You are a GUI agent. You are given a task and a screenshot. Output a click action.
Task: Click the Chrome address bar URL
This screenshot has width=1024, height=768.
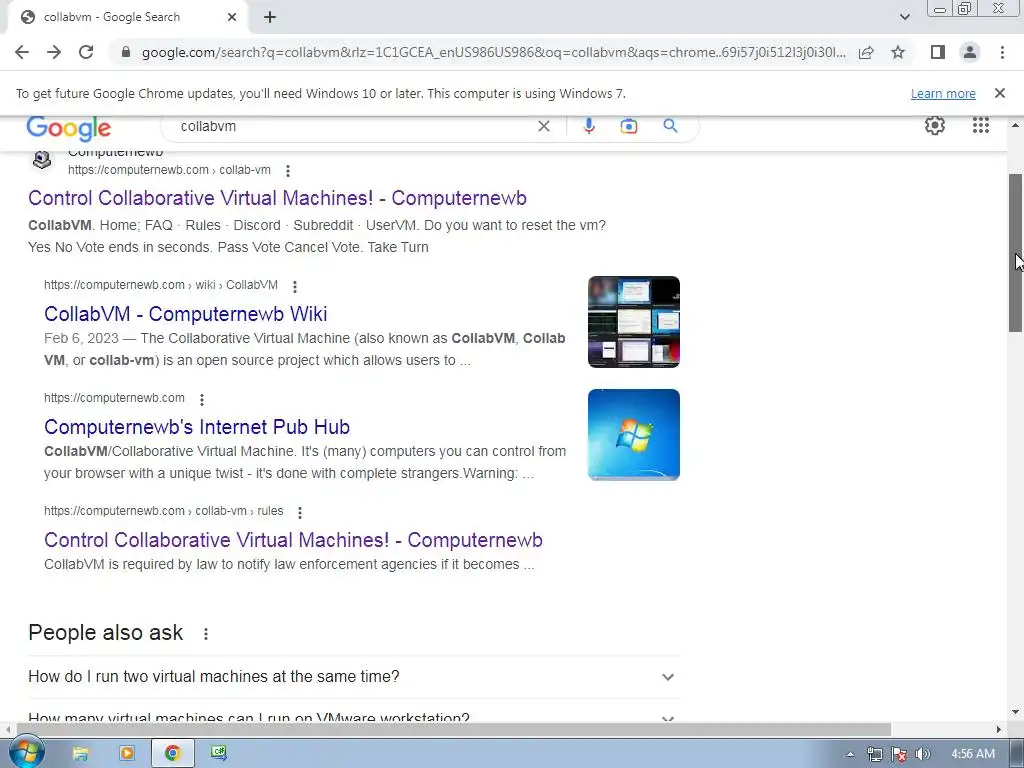pyautogui.click(x=493, y=52)
